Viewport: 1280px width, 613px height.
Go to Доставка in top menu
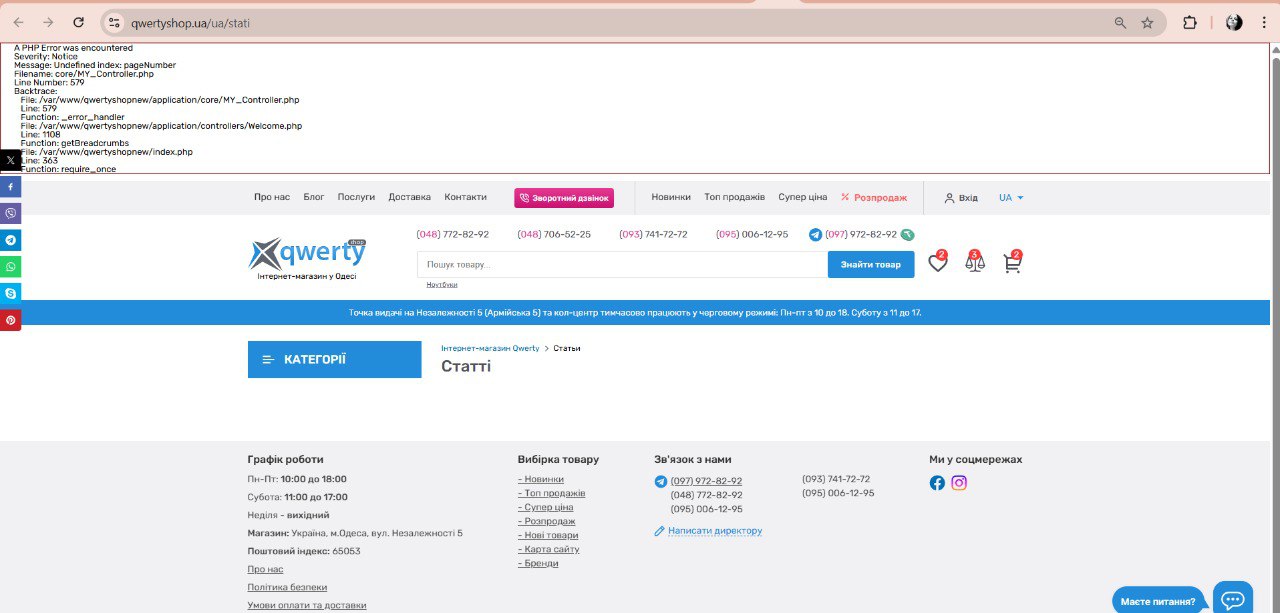tap(409, 198)
